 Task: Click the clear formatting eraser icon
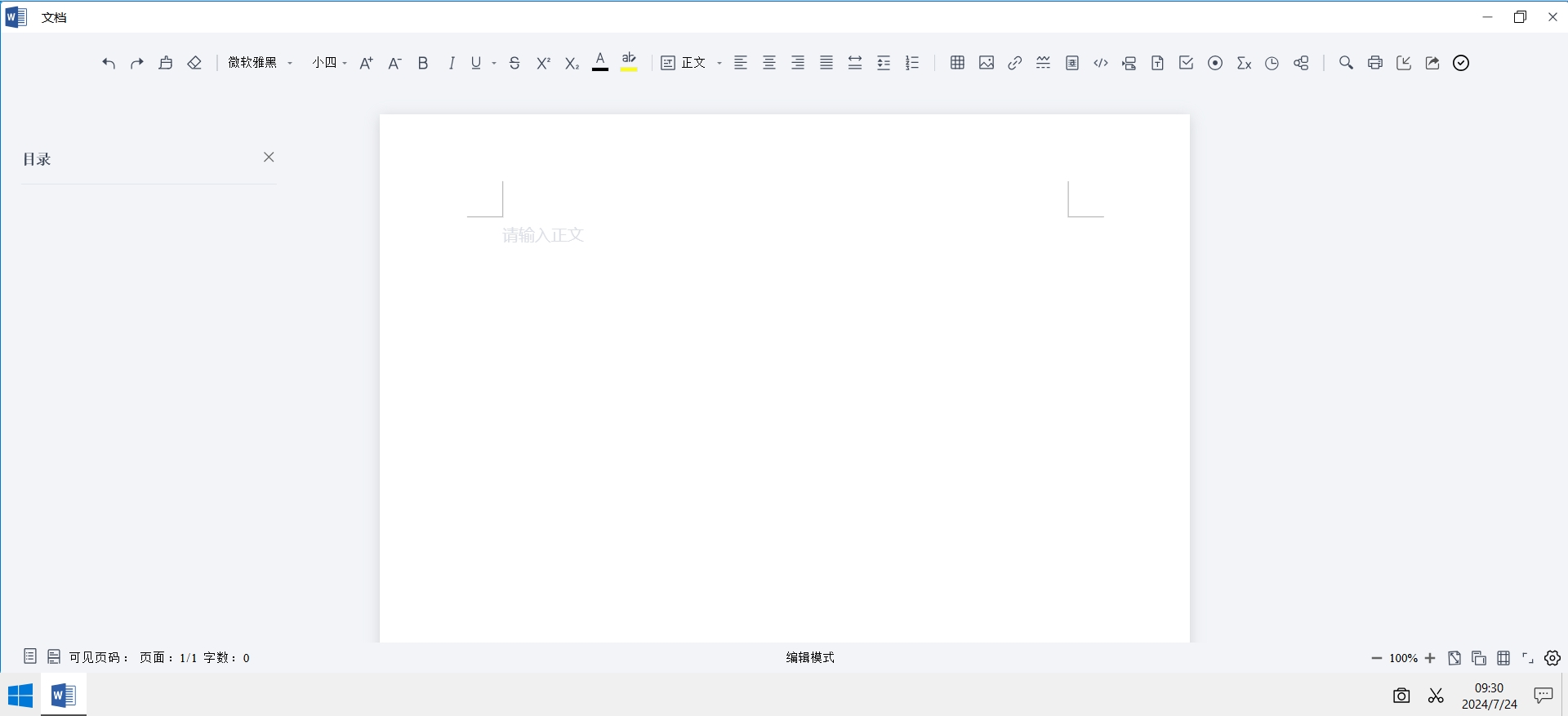click(x=194, y=63)
